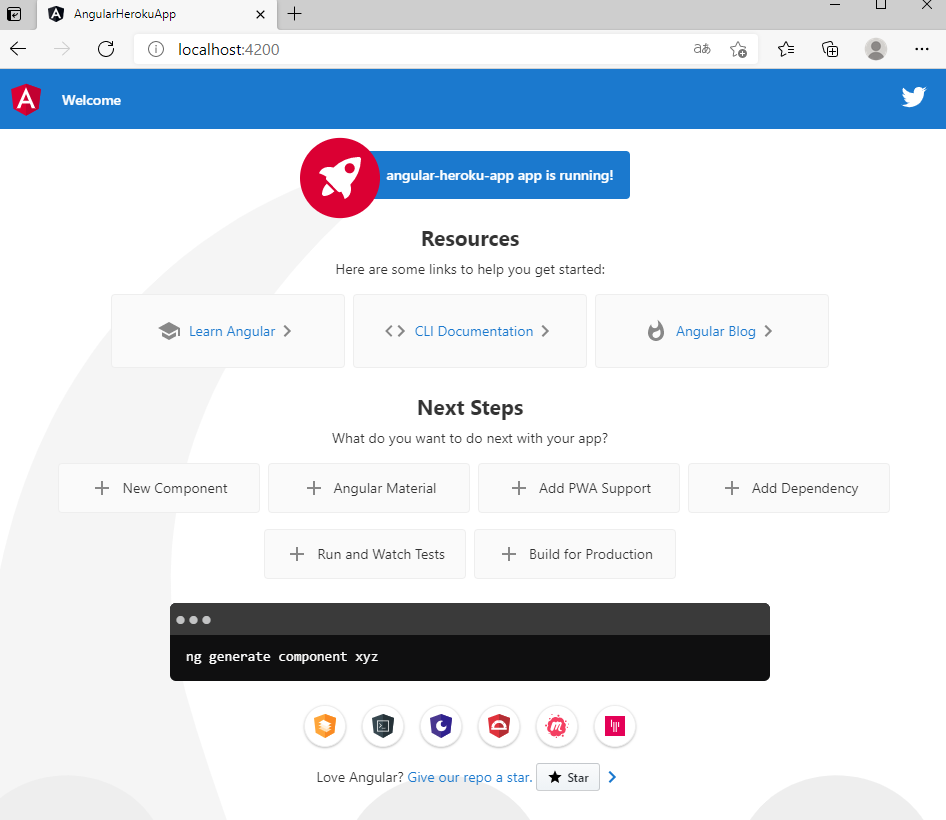Open the Learn Angular card

pyautogui.click(x=228, y=331)
